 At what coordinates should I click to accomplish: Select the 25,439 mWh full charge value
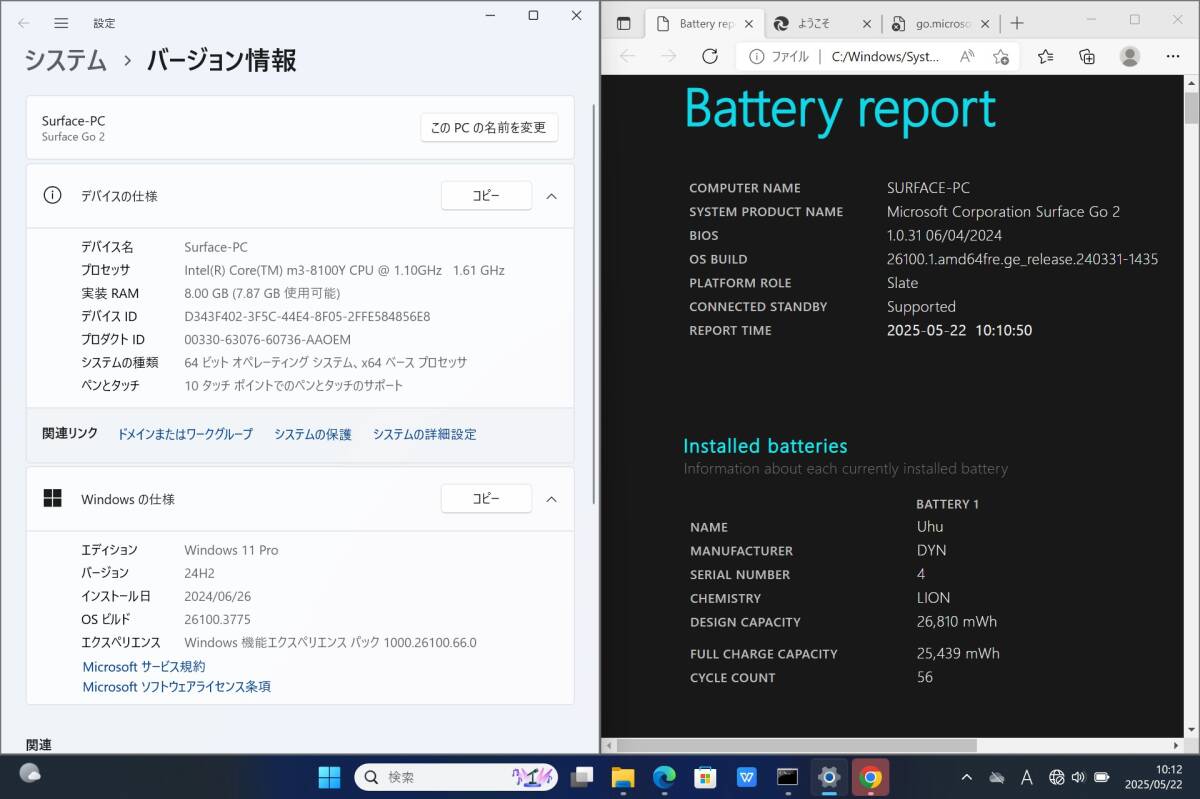pyautogui.click(x=958, y=653)
